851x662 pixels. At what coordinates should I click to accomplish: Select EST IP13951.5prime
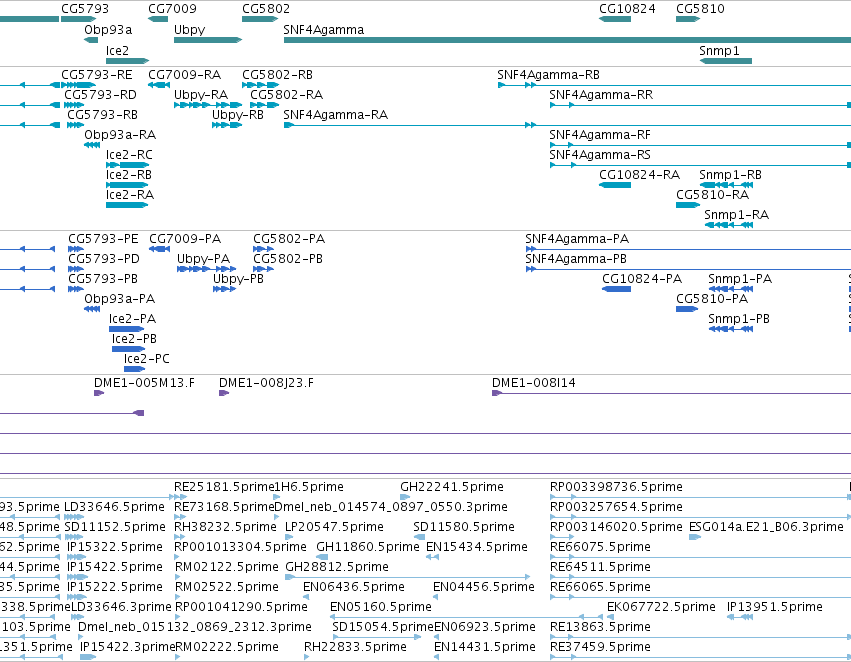point(774,607)
